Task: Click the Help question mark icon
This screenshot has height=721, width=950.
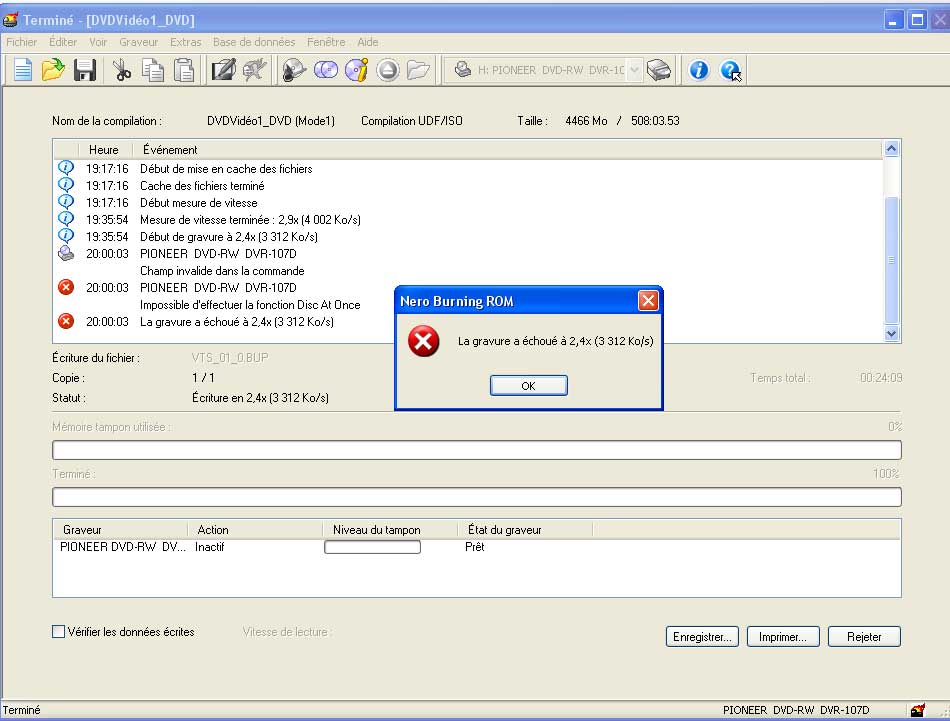Action: [731, 70]
